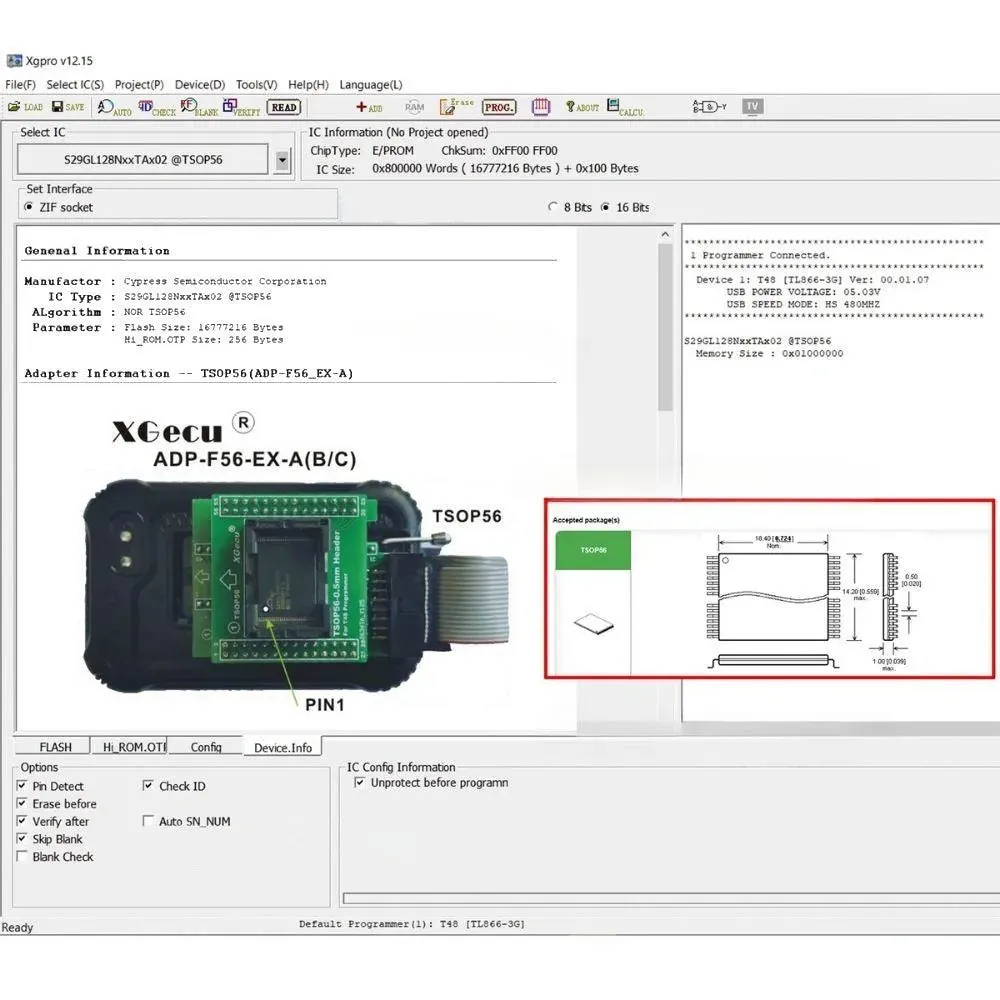The image size is (1000, 1000).
Task: Click the ID CHECK toolbar icon
Action: pyautogui.click(x=156, y=107)
